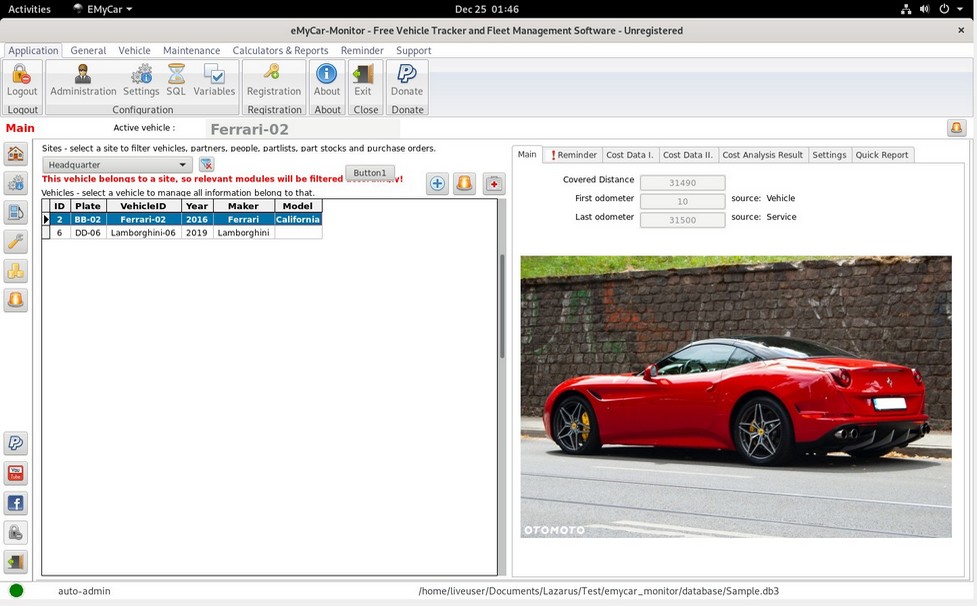
Task: Open the Variables checkbox icon
Action: tap(214, 79)
